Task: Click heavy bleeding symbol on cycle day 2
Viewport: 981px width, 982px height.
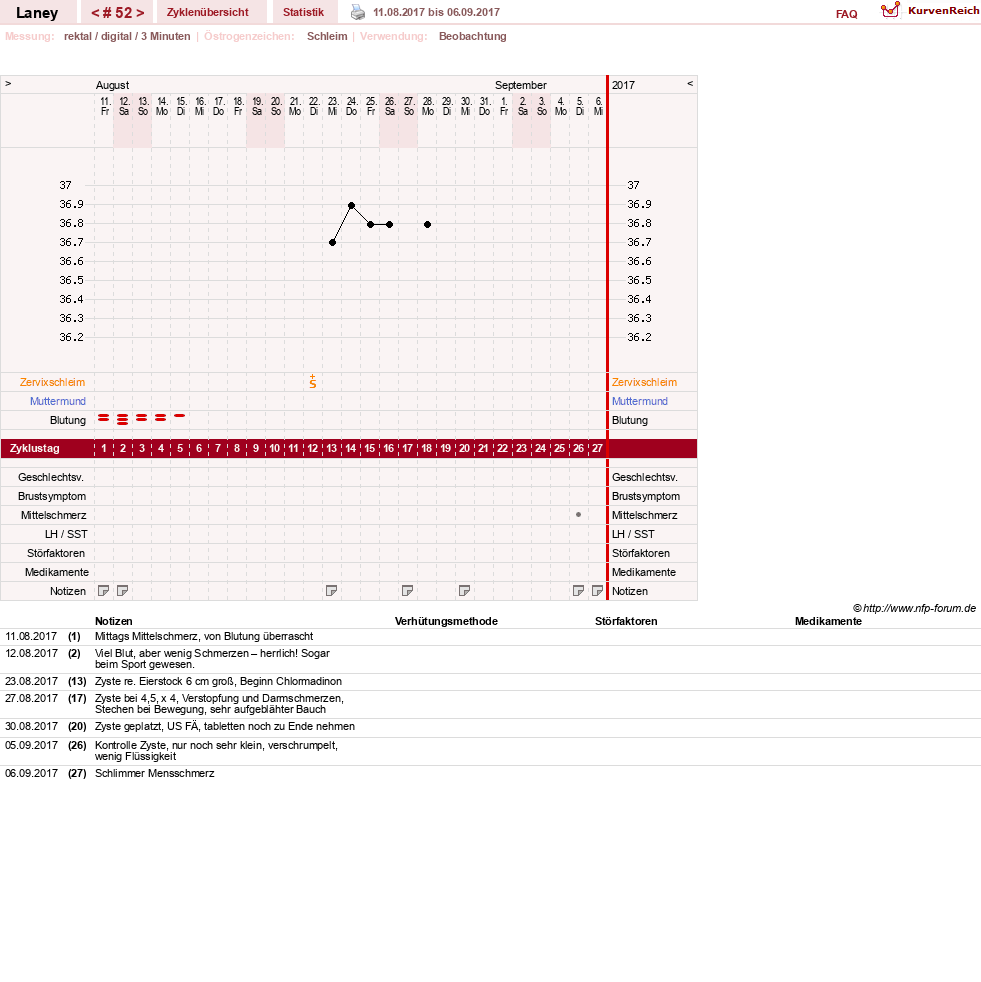Action: click(123, 420)
